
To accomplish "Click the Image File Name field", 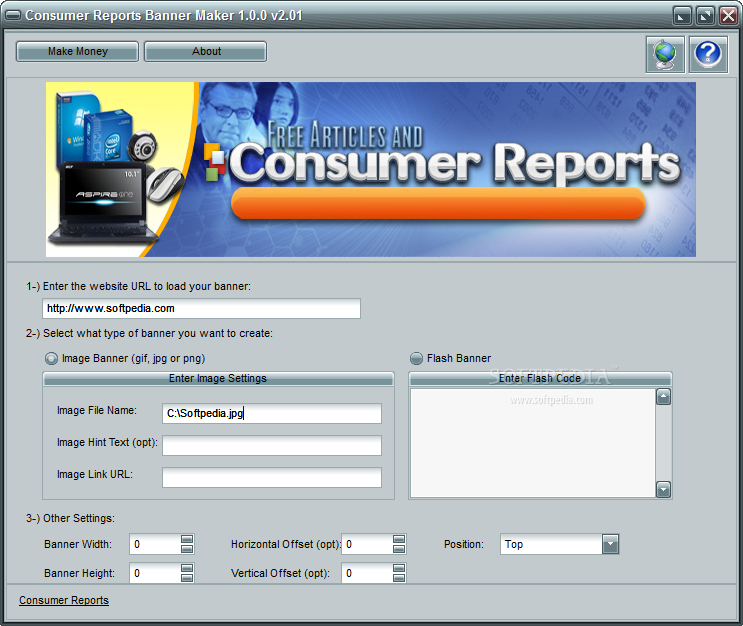I will 272,413.
